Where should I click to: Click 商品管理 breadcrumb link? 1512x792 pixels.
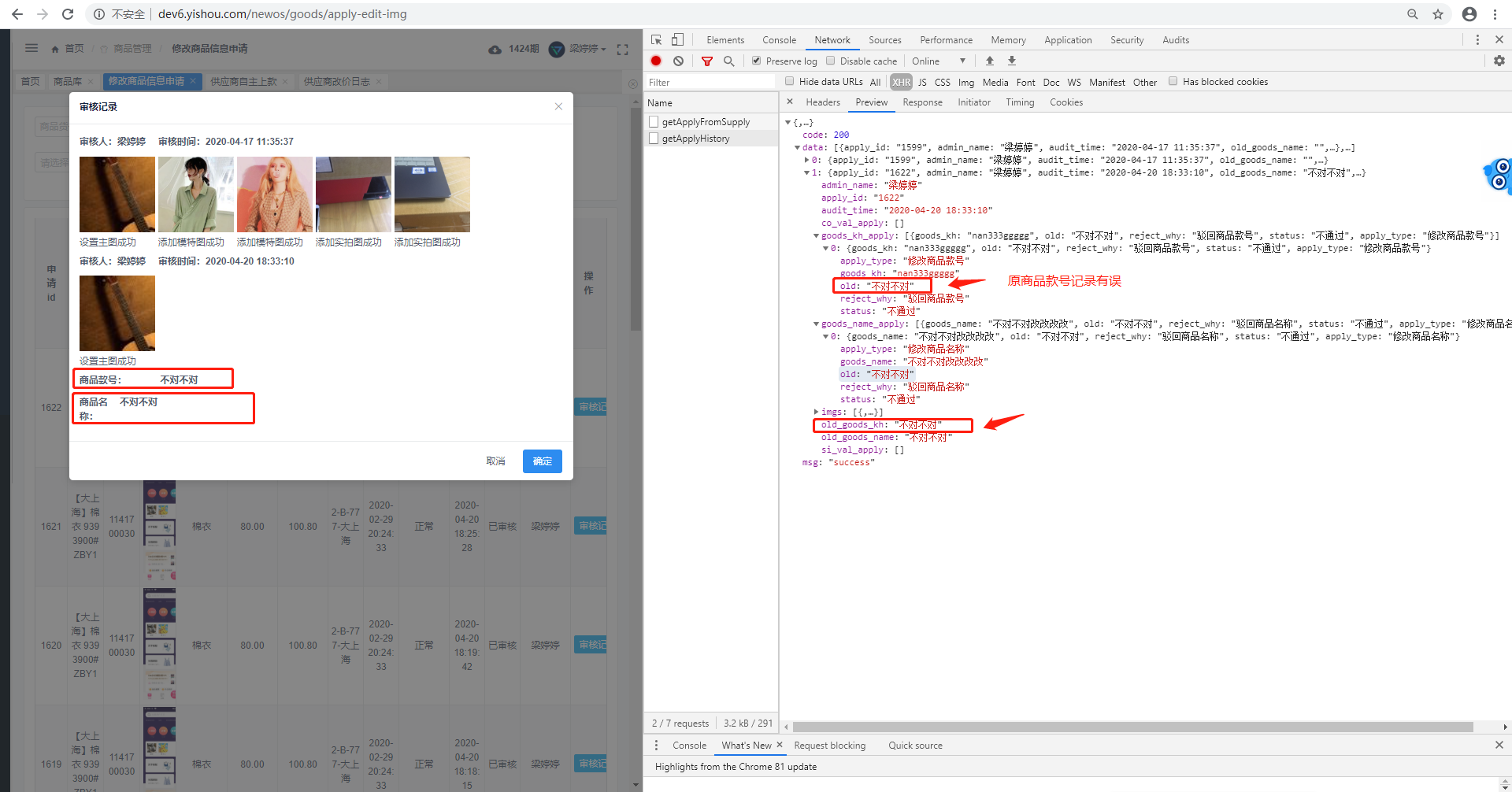(x=132, y=49)
